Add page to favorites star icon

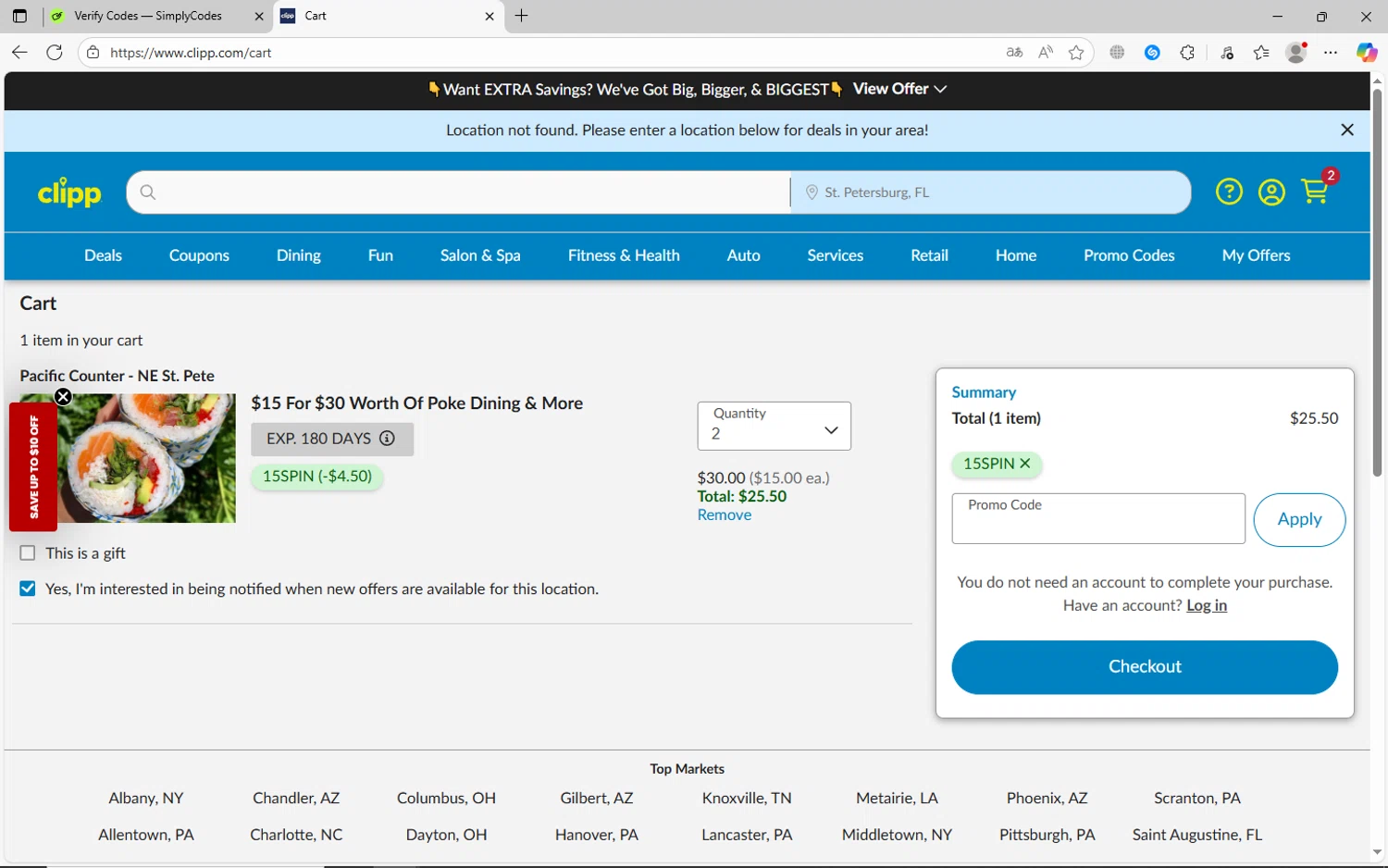pos(1076,53)
